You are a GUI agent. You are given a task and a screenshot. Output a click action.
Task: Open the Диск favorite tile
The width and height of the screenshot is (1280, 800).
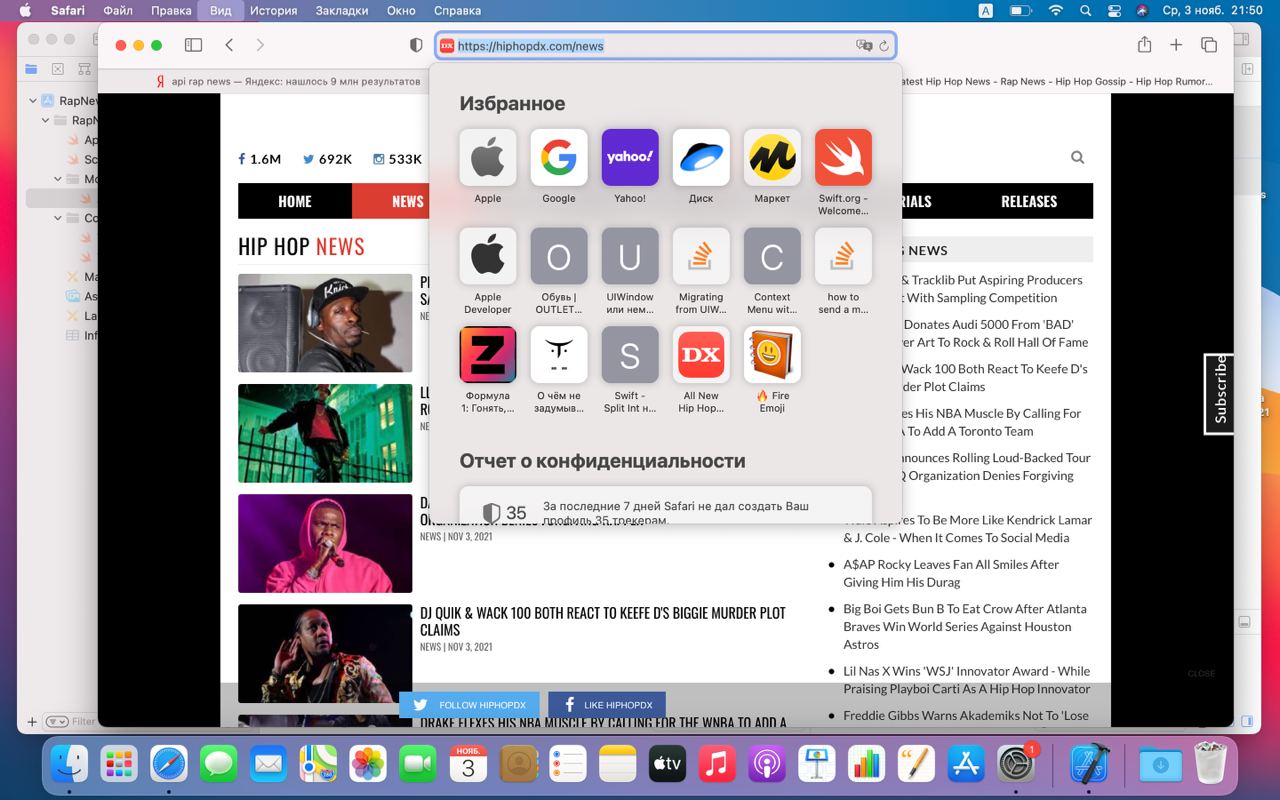701,157
